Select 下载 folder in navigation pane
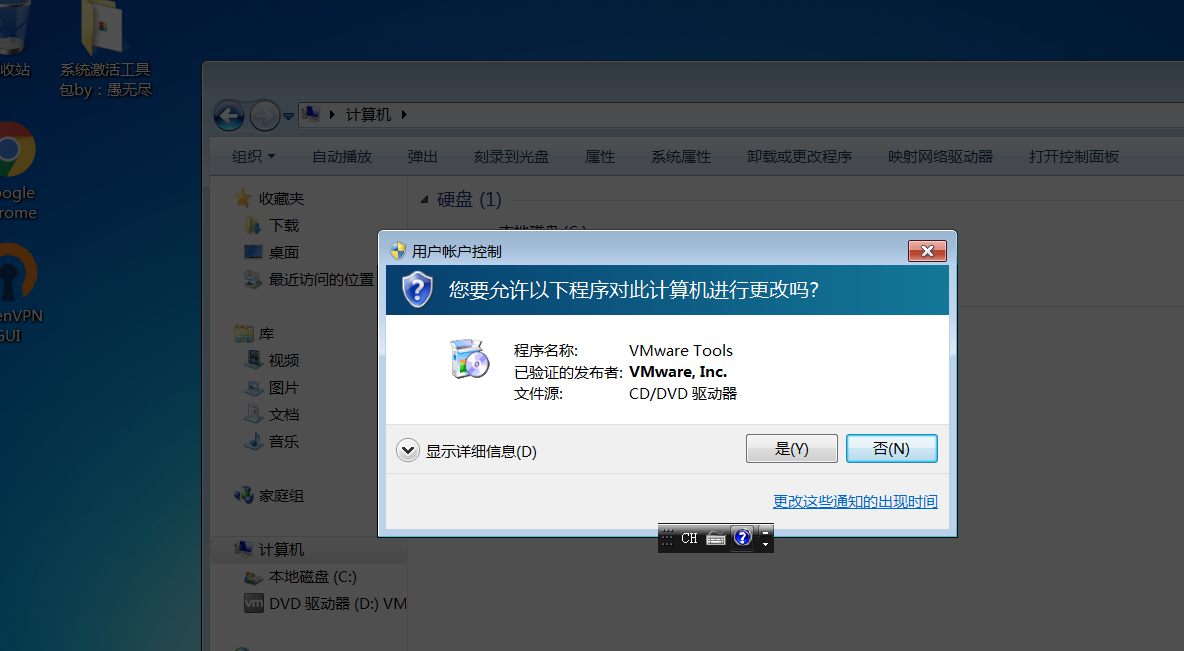 pyautogui.click(x=284, y=226)
